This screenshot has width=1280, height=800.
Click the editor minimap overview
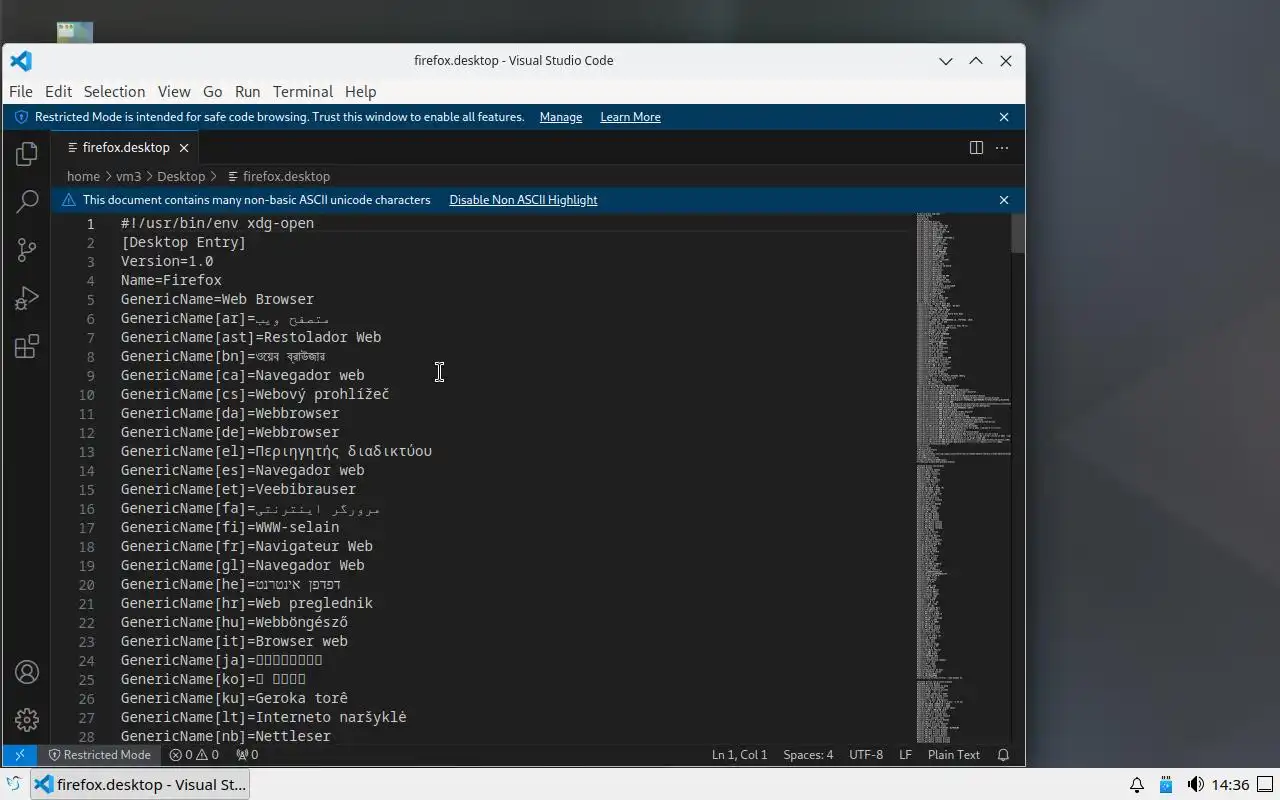963,478
